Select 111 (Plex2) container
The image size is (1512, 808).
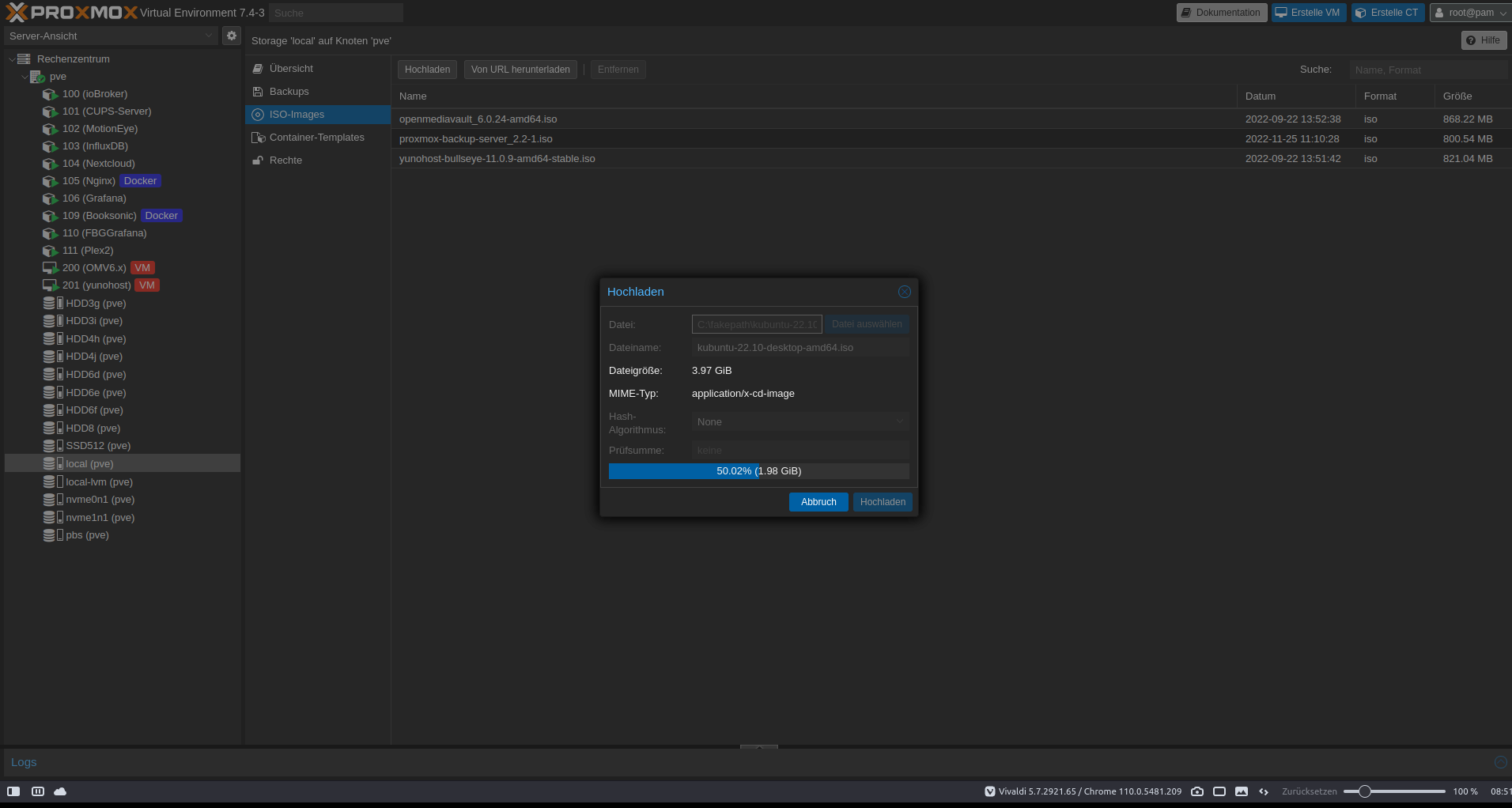[x=123, y=251]
